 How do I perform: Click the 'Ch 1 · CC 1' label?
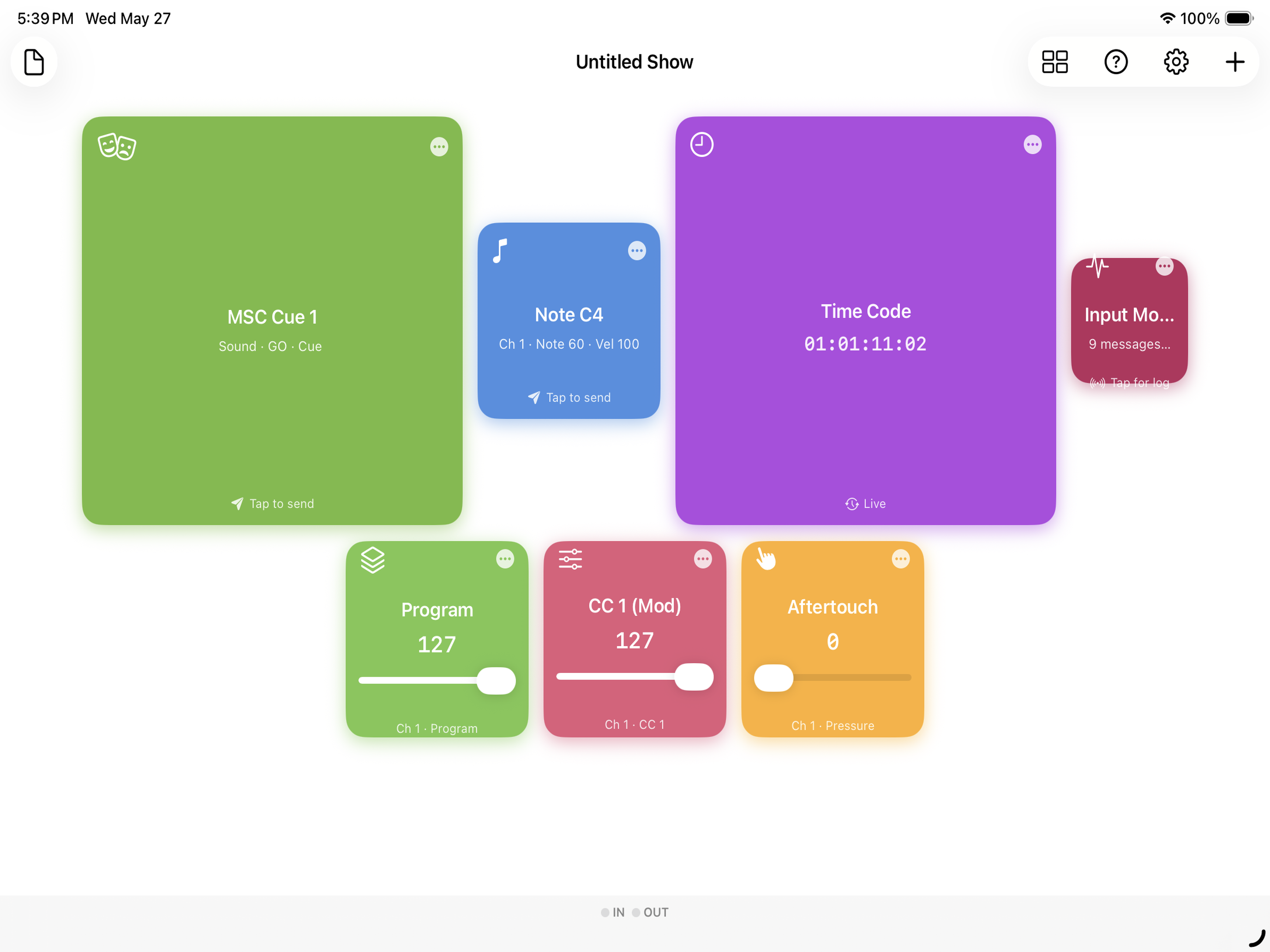(635, 725)
